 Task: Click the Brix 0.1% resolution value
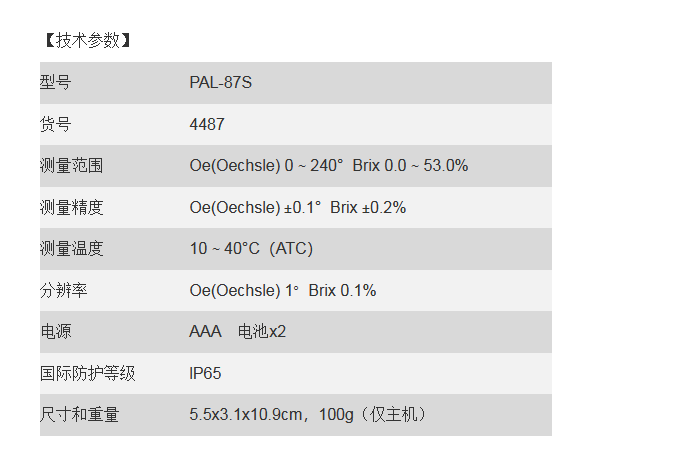click(x=342, y=290)
